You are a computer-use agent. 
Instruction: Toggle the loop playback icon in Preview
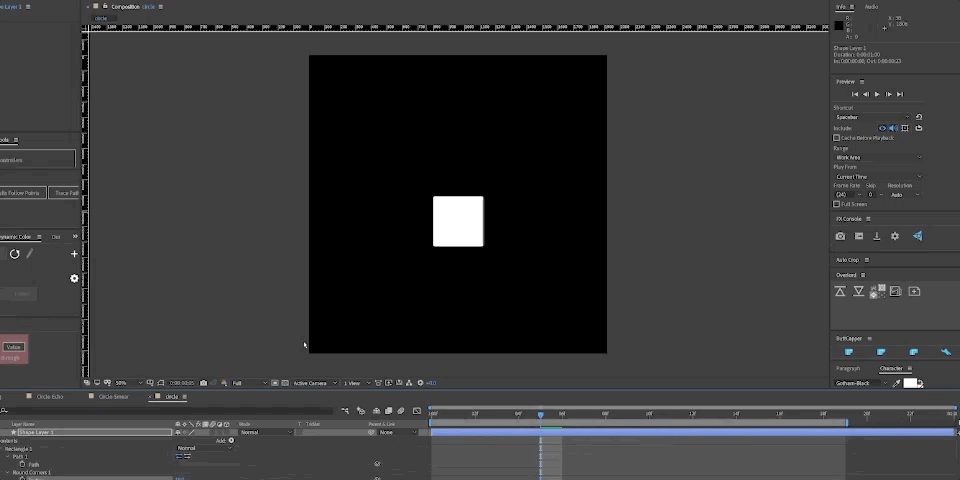[918, 128]
